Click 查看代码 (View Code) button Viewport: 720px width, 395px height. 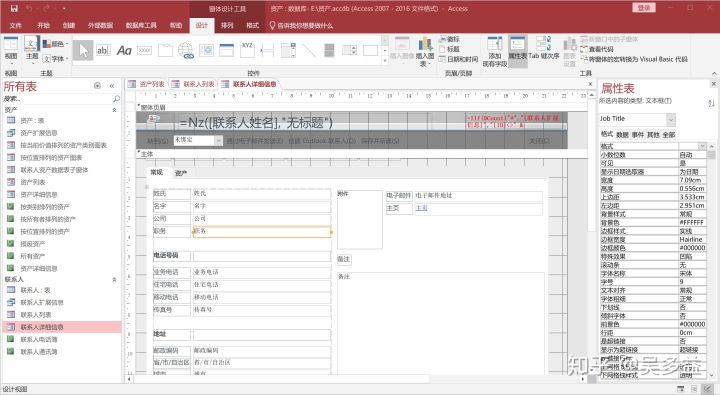[597, 49]
